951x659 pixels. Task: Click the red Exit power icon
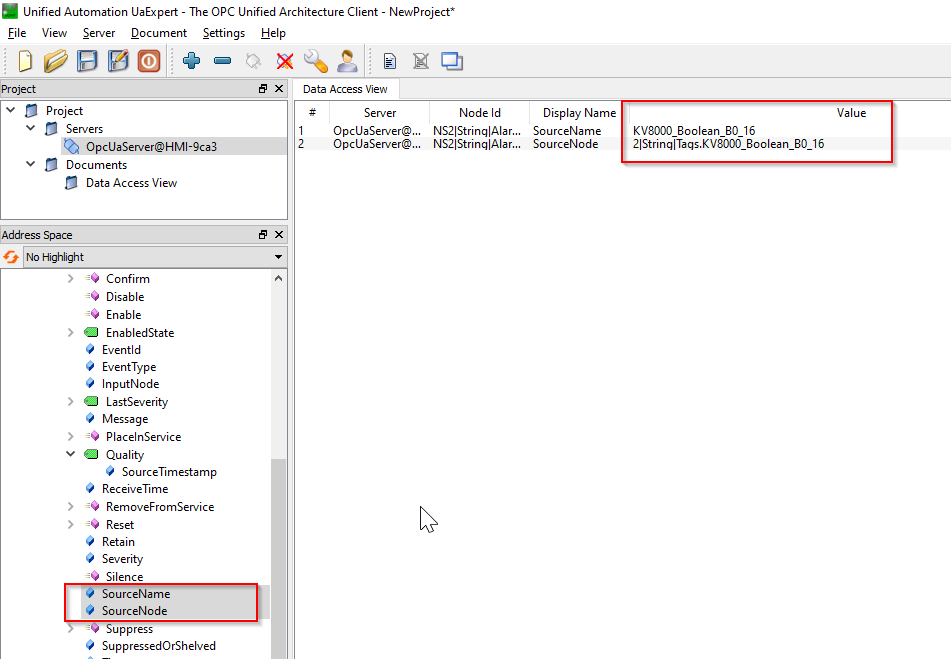(149, 61)
